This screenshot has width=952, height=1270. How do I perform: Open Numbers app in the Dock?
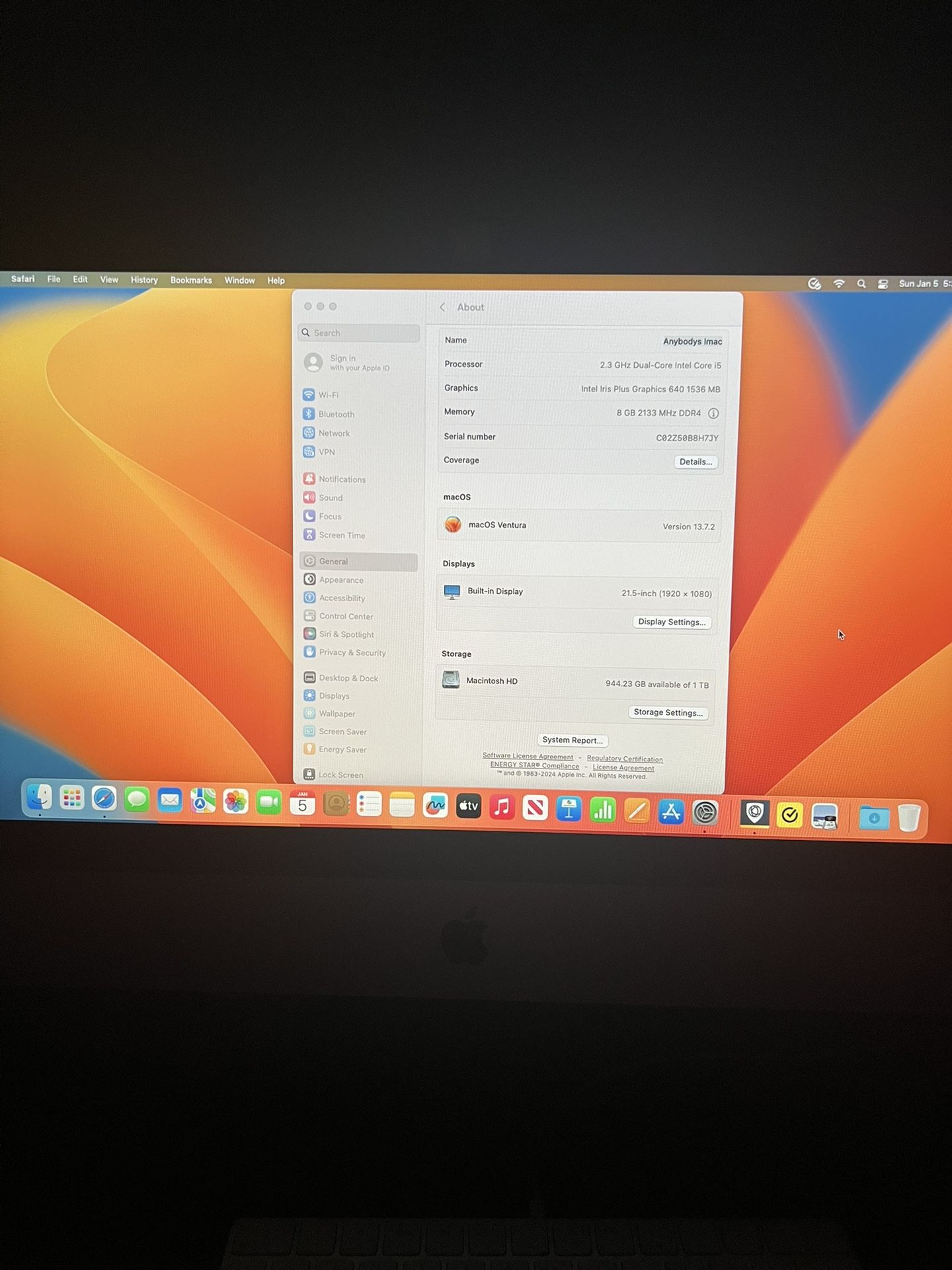pos(603,810)
